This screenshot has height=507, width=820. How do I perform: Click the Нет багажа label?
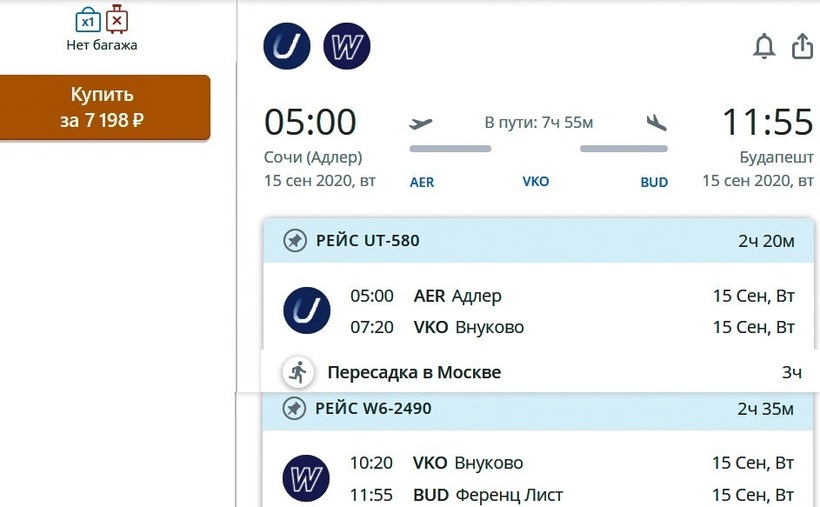[100, 45]
